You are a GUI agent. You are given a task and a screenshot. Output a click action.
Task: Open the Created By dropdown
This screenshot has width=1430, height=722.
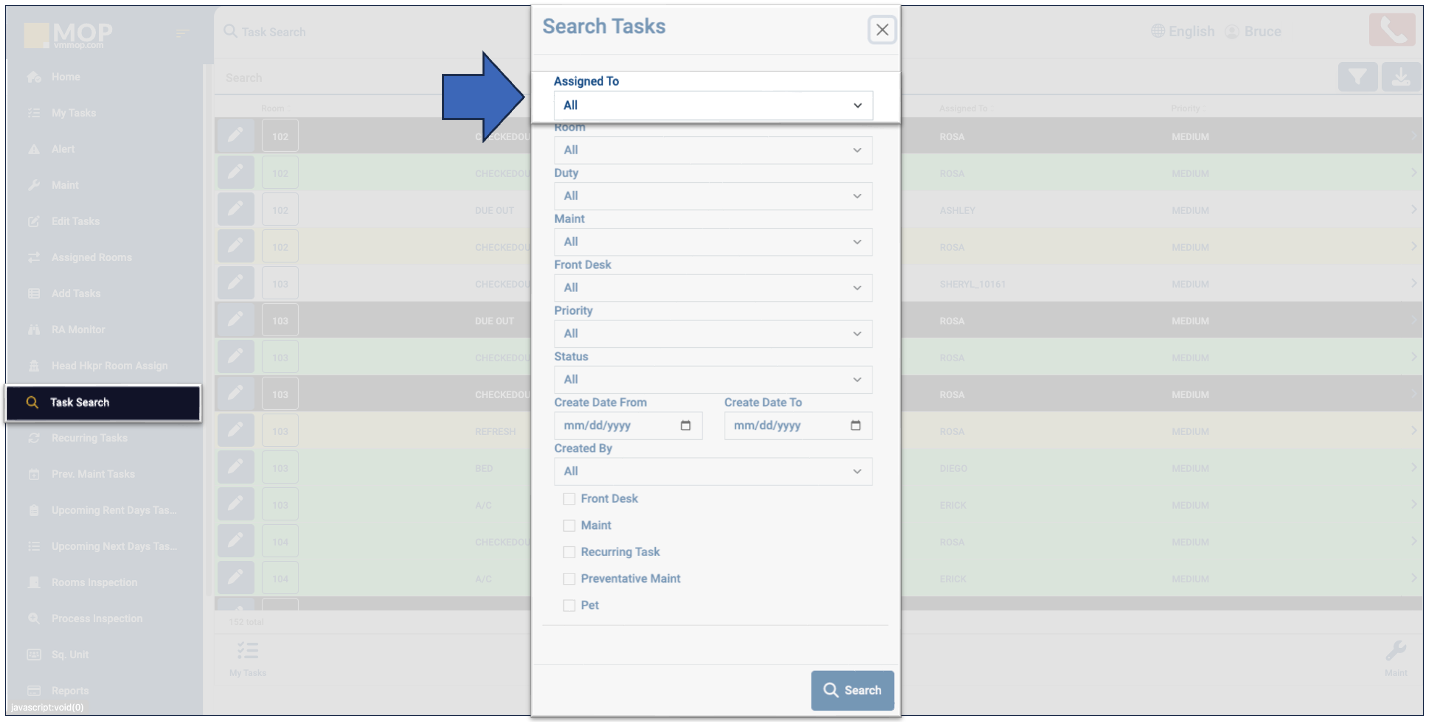tap(712, 471)
